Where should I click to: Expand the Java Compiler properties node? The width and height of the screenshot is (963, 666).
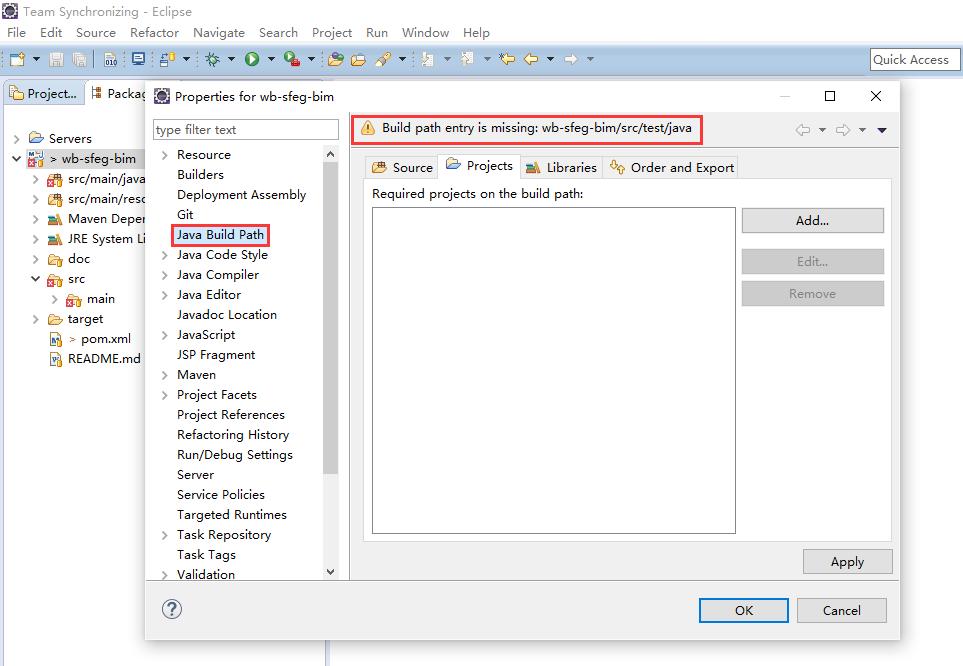164,275
